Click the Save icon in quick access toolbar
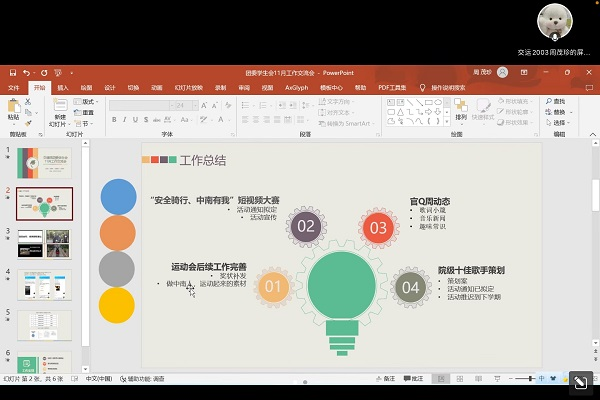600x400 pixels. [x=12, y=73]
